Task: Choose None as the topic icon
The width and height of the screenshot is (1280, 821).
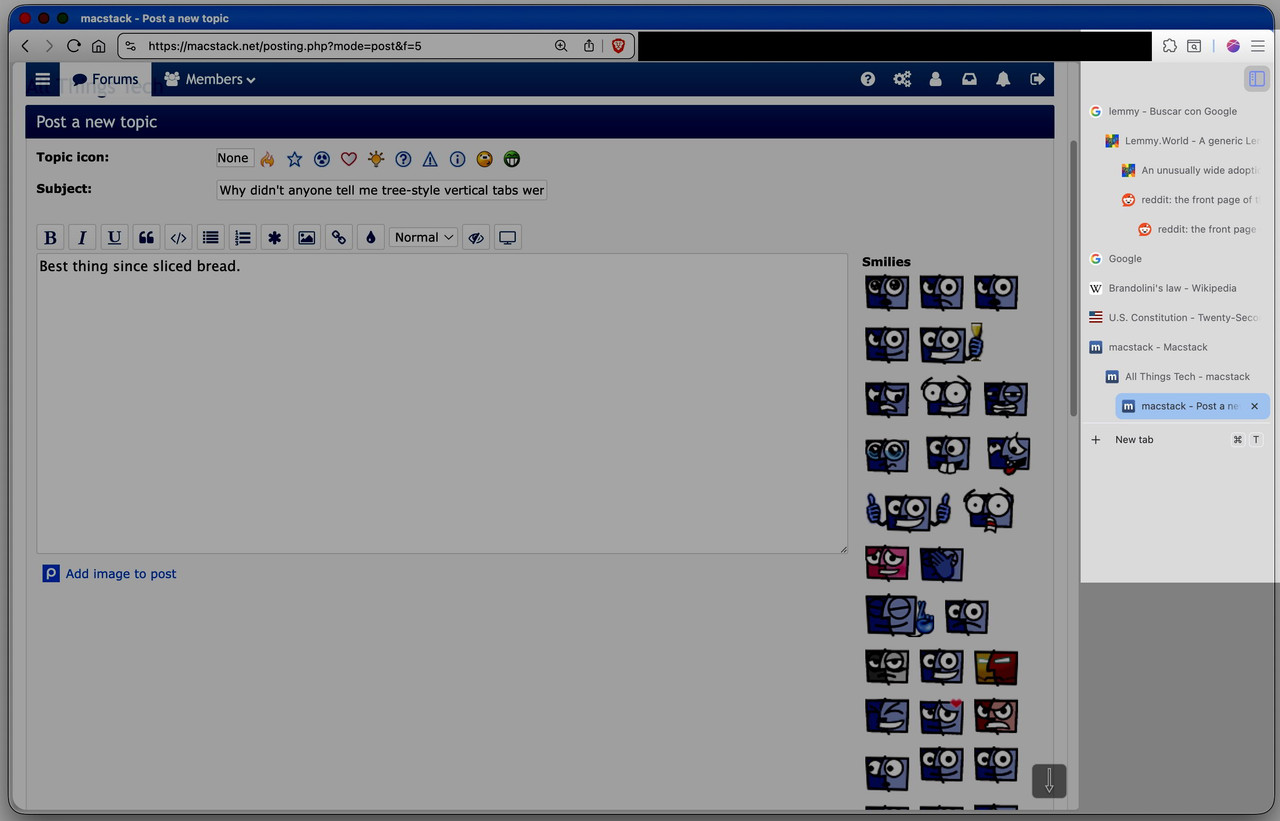Action: (x=233, y=158)
